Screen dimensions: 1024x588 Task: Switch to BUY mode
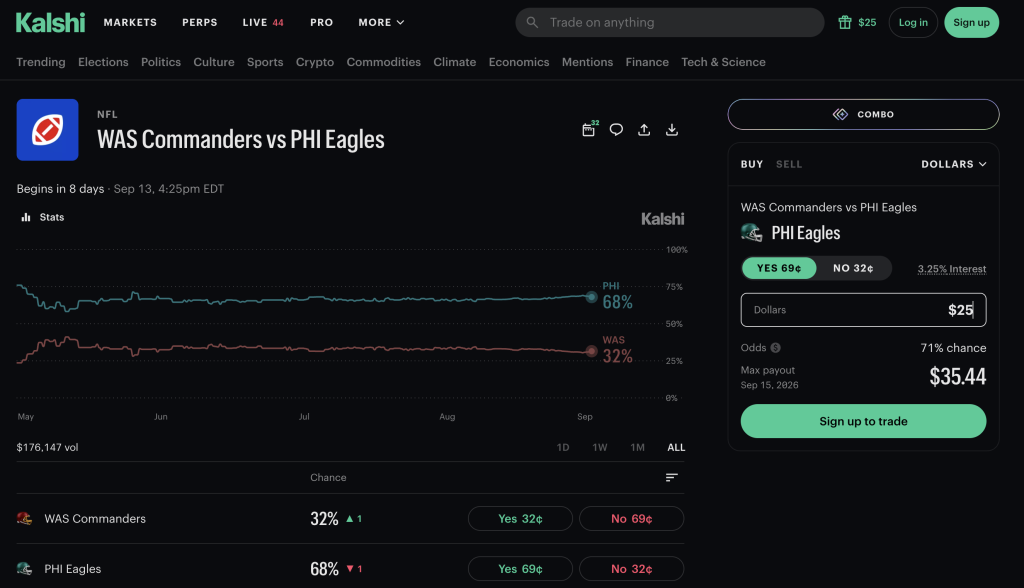coord(752,164)
